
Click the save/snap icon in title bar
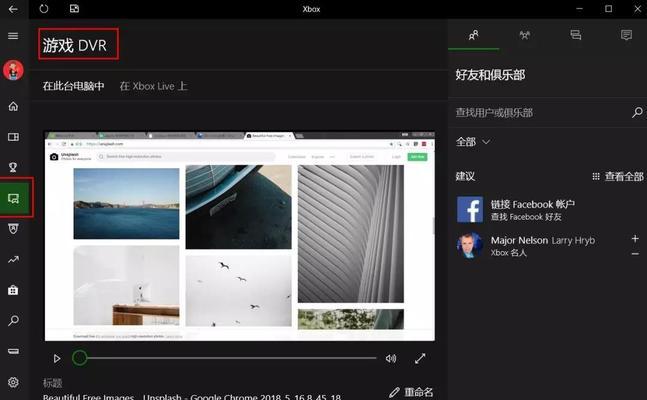(x=74, y=9)
